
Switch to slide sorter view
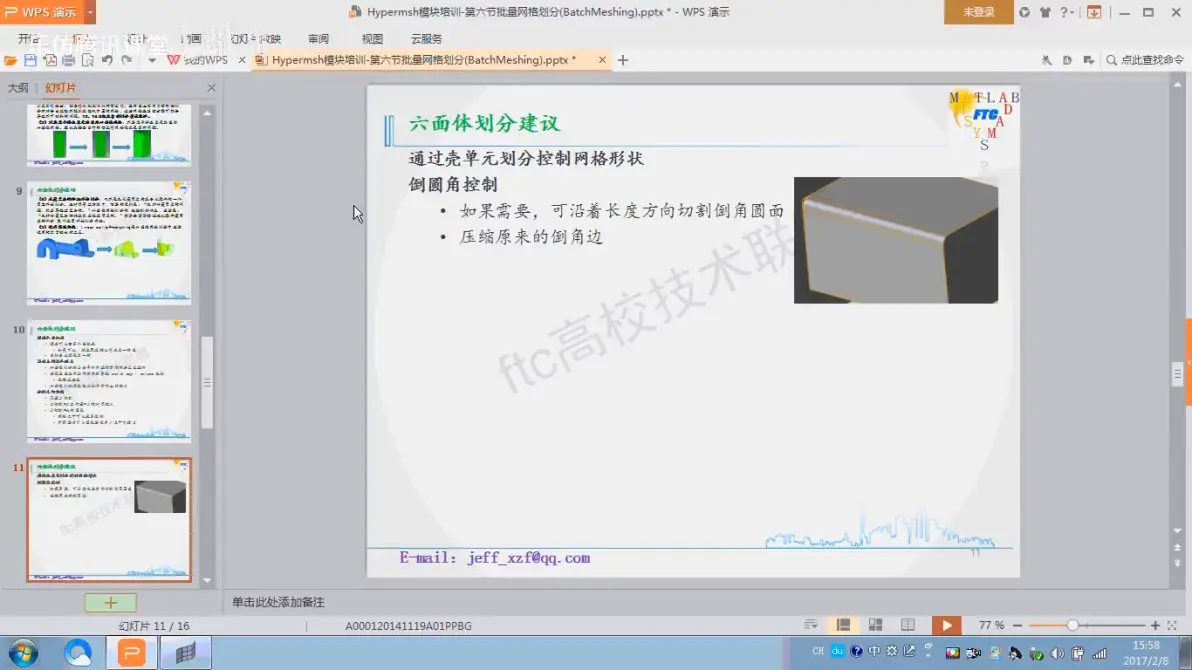[x=876, y=625]
